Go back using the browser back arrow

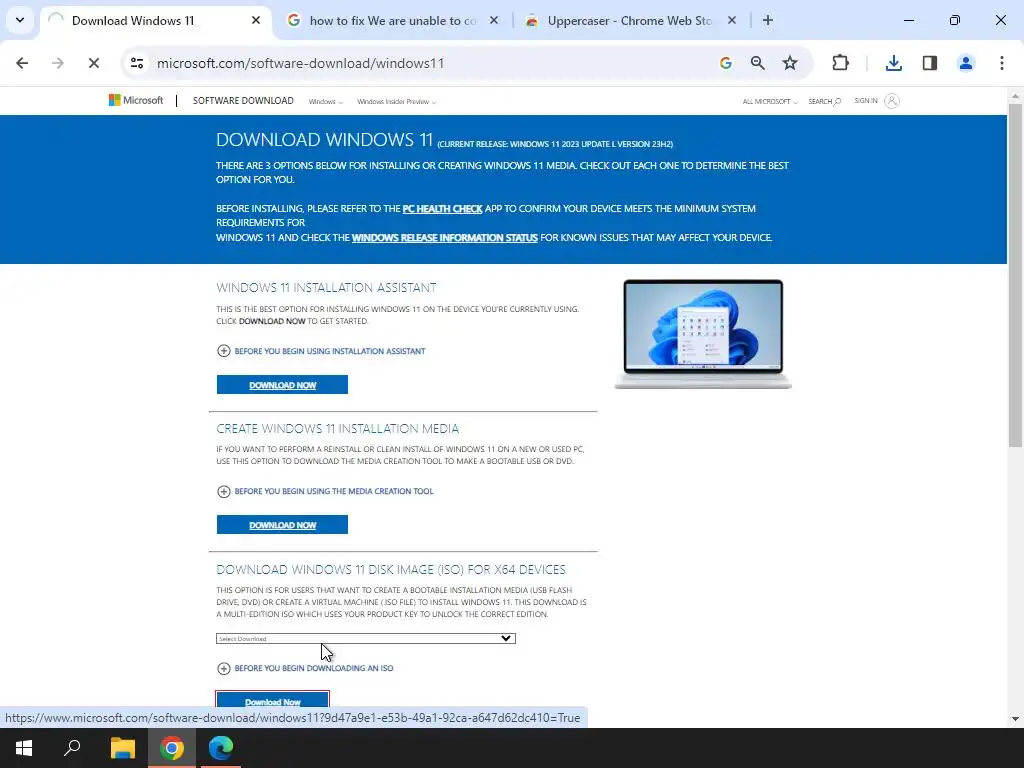[x=22, y=63]
